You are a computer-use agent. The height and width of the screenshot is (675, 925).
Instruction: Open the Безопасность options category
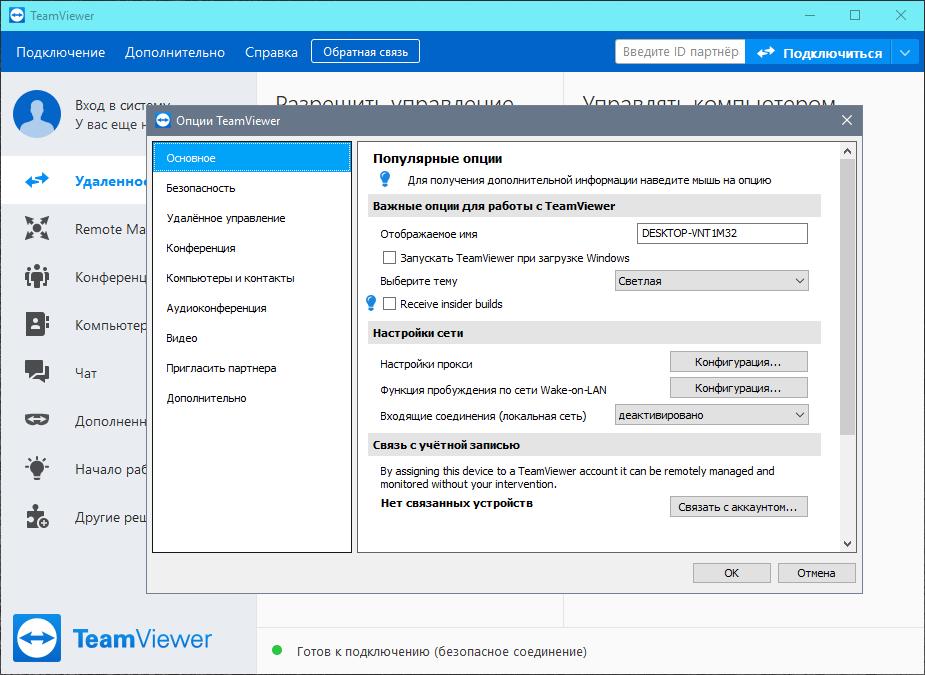(x=201, y=188)
